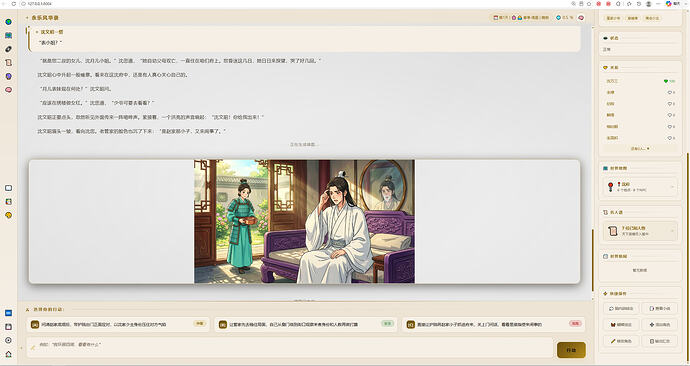
Task: Choose the second action option with green tag
Action: point(305,324)
